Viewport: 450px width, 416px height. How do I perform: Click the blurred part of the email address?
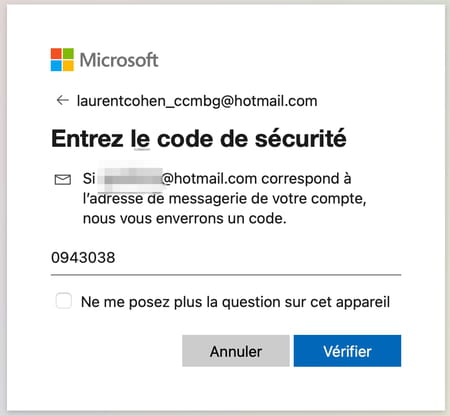(x=131, y=178)
